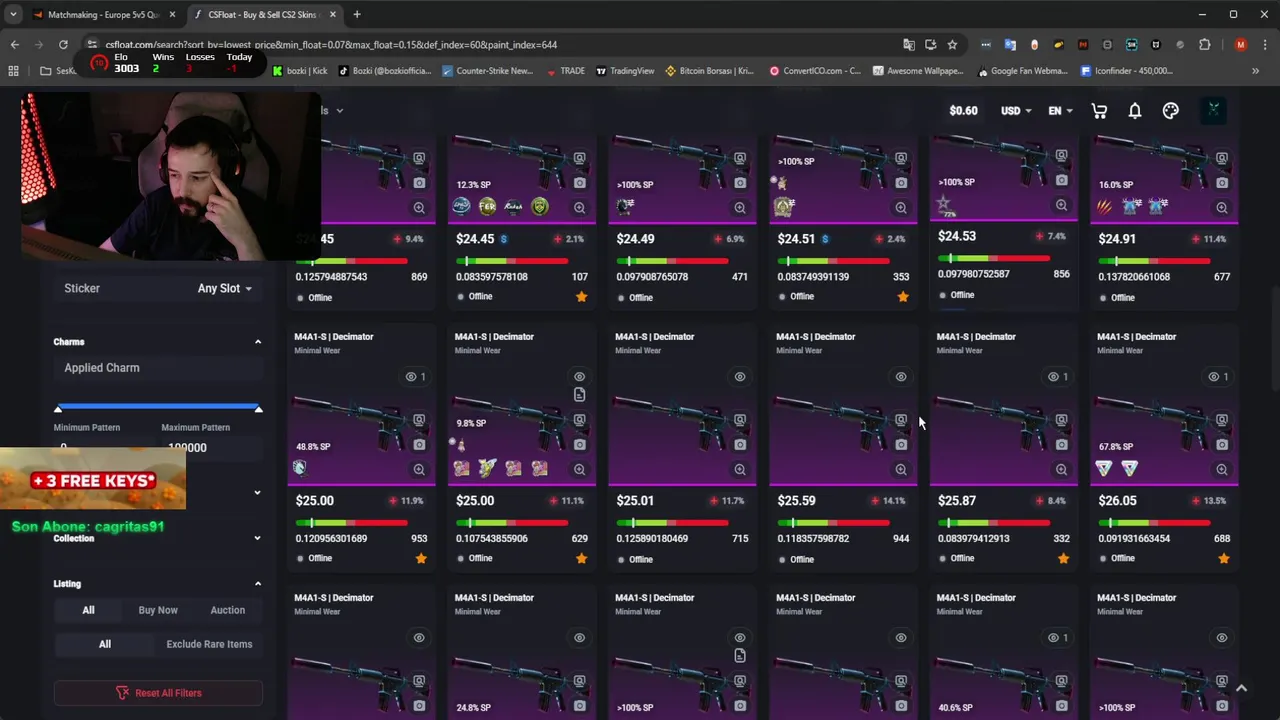Click screenshot camera icon on $25.01 card
The height and width of the screenshot is (720, 1280).
coord(740,444)
